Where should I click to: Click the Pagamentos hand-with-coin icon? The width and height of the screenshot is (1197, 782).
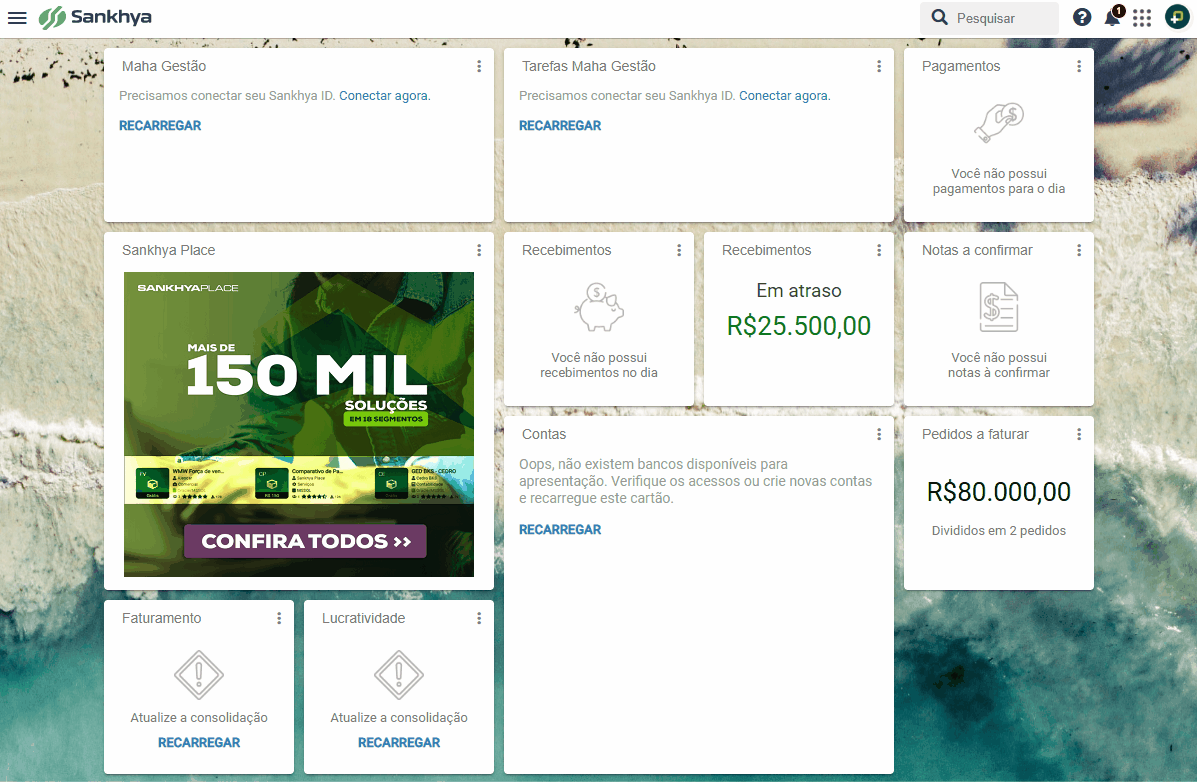point(999,122)
